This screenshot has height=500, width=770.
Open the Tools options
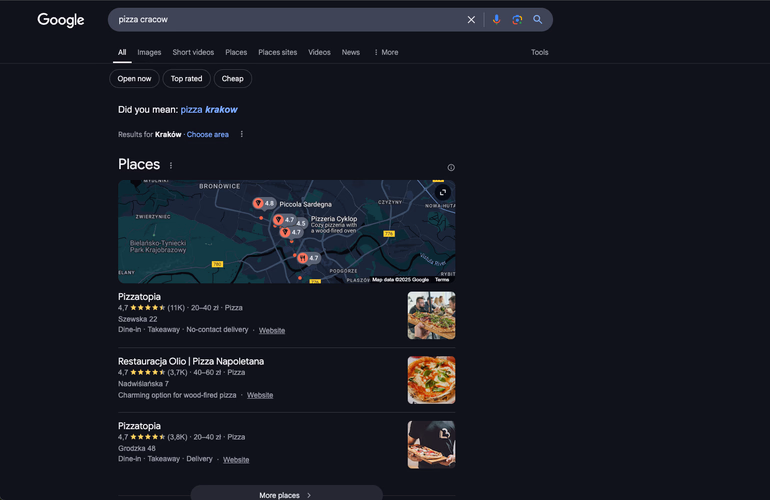[x=540, y=52]
